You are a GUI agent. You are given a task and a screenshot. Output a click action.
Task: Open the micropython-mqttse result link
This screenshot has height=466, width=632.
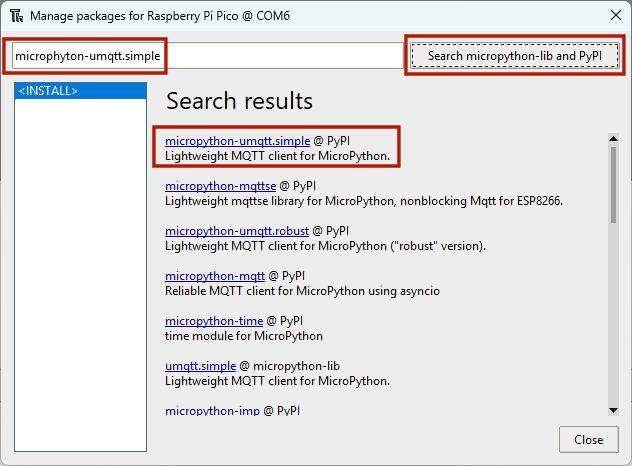pyautogui.click(x=220, y=186)
